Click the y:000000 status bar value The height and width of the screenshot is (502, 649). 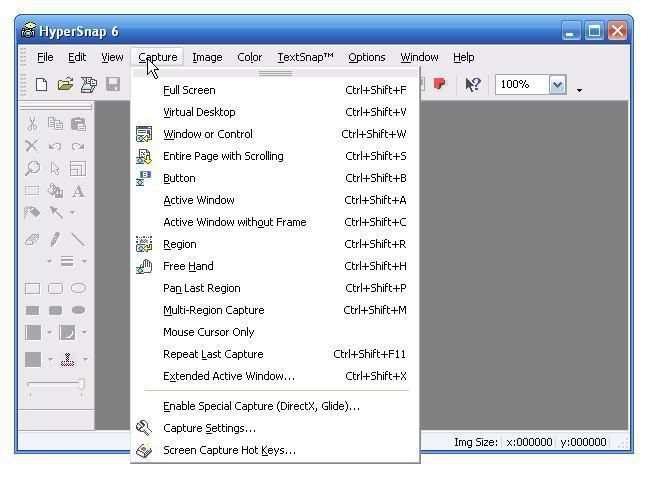[x=583, y=442]
